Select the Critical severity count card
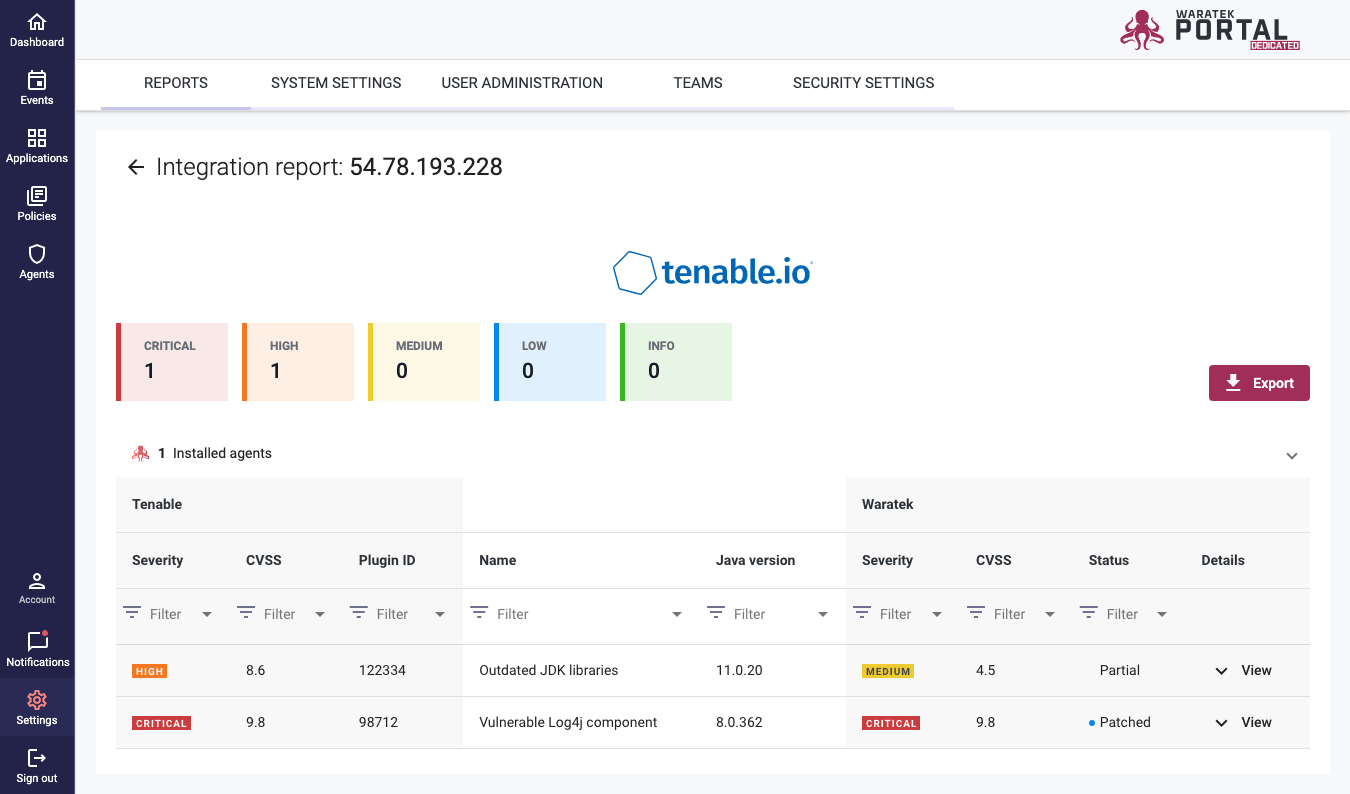Image resolution: width=1350 pixels, height=794 pixels. [172, 362]
